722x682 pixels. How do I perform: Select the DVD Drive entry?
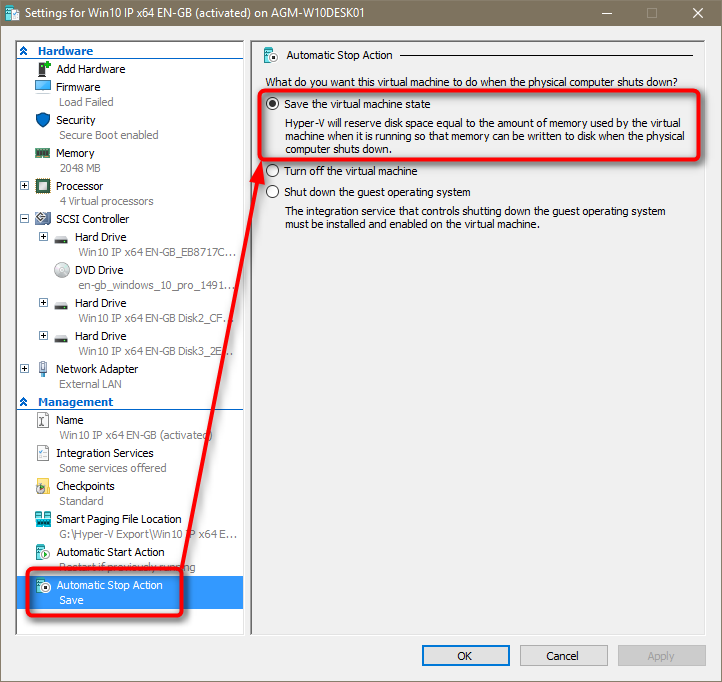click(x=99, y=270)
